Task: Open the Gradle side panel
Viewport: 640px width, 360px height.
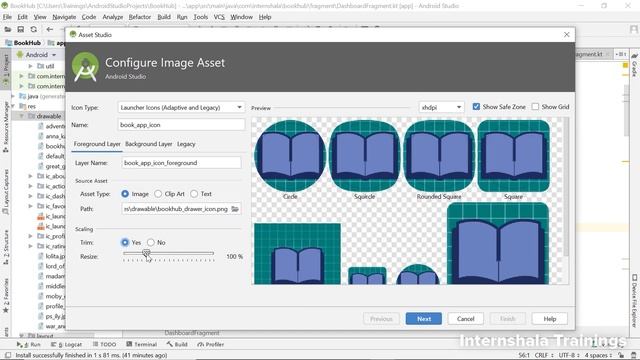Action: point(634,65)
